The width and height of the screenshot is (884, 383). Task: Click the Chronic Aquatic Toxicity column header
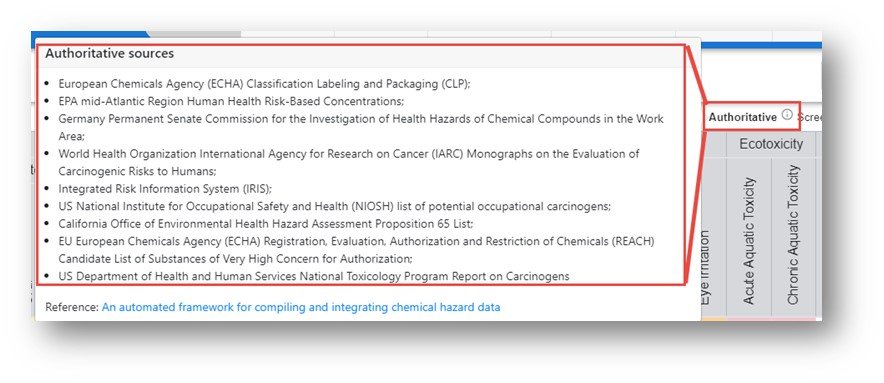[x=793, y=235]
